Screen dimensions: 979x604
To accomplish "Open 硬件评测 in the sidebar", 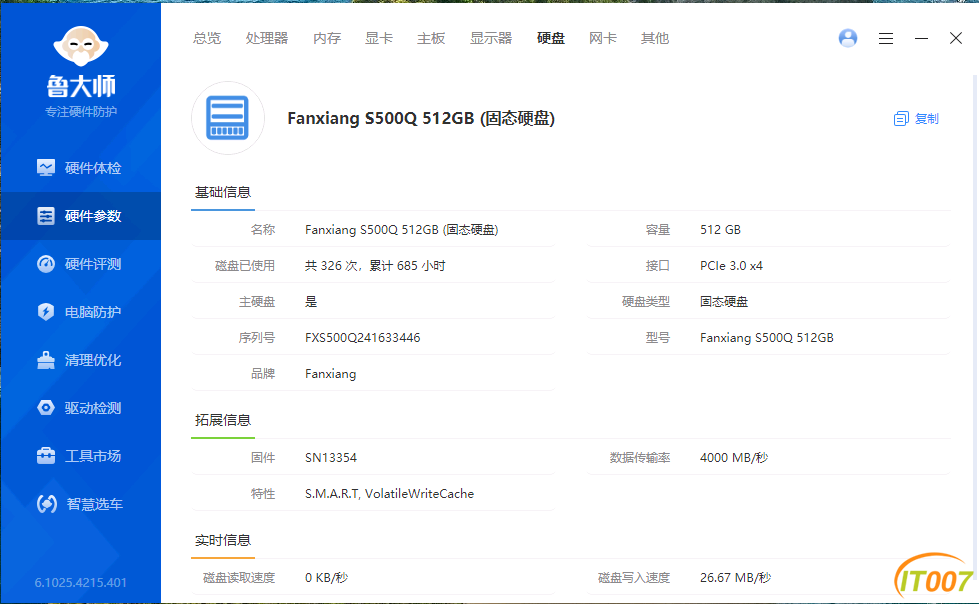I will coord(80,264).
